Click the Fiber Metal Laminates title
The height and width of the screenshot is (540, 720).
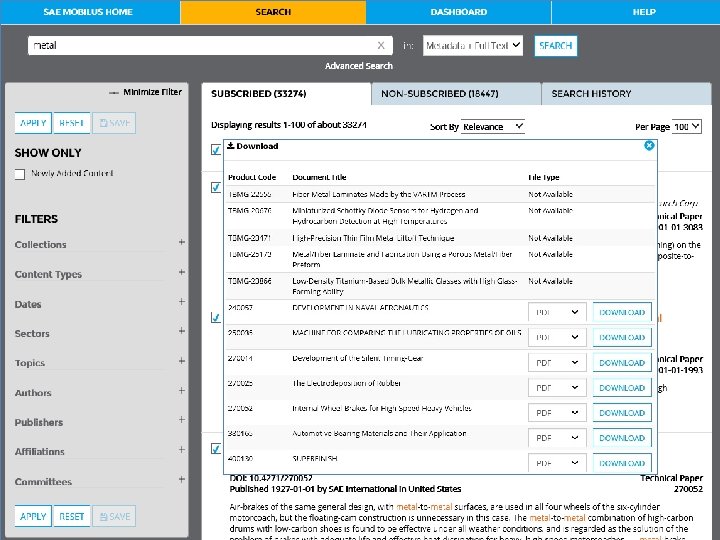coord(378,194)
